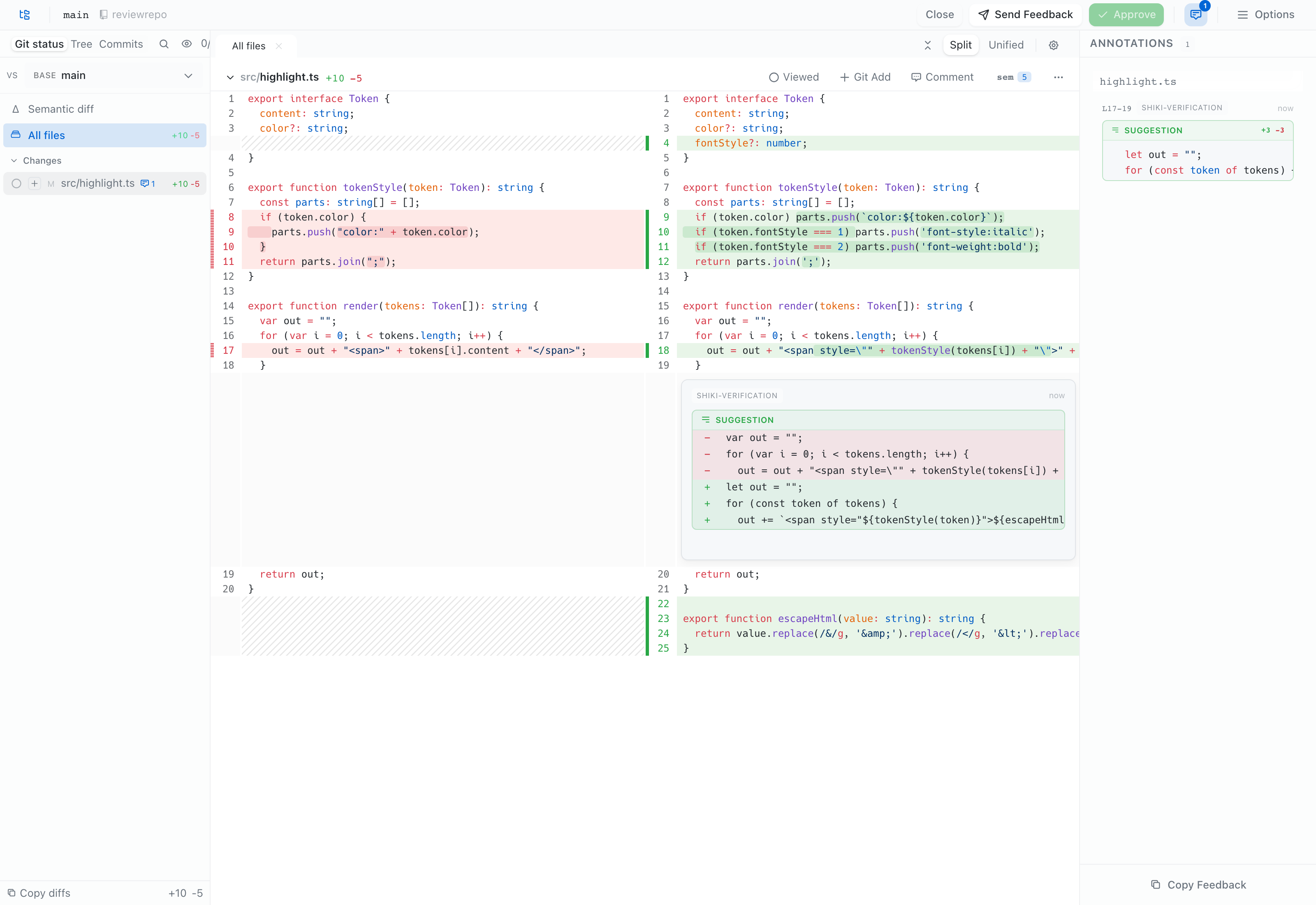1316x905 pixels.
Task: Click the inline SHIKI-VERIFICATION author label
Action: pyautogui.click(x=737, y=396)
